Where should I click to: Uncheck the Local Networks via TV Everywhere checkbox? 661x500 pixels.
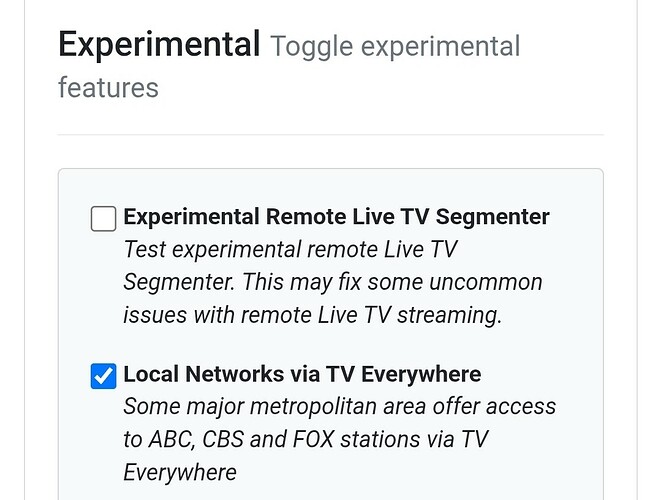click(103, 376)
